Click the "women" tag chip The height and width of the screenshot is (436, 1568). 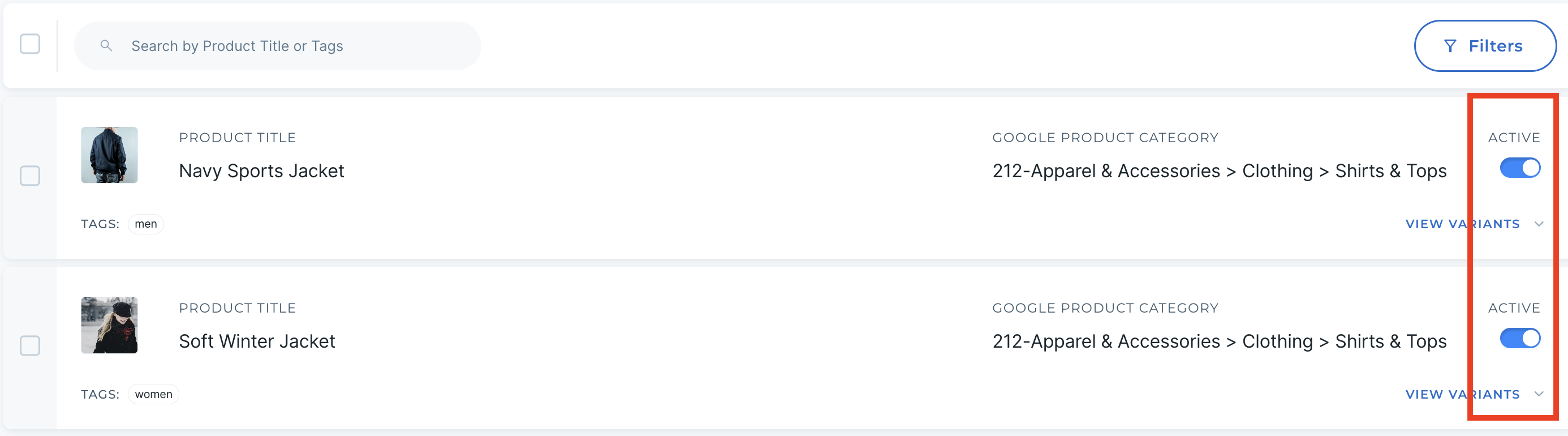pos(153,394)
